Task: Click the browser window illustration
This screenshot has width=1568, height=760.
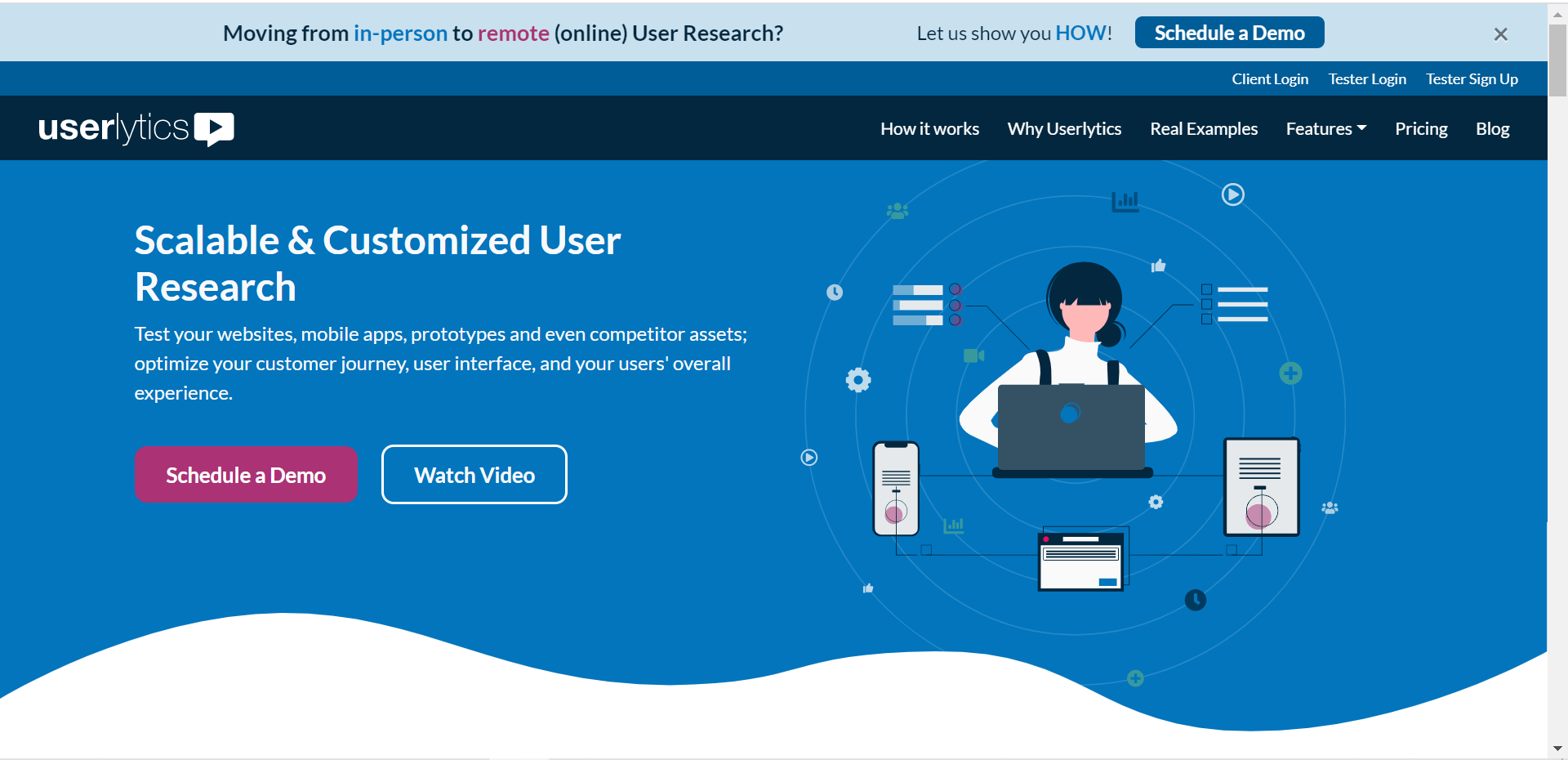Action: pos(1080,561)
